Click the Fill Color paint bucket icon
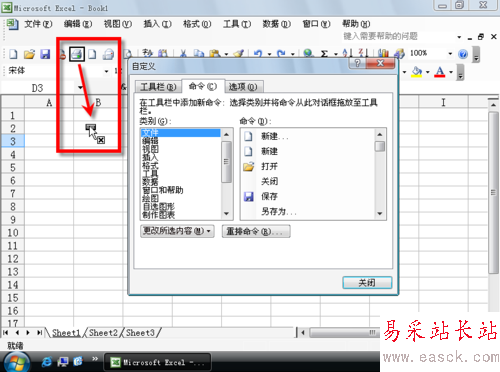 pos(417,72)
